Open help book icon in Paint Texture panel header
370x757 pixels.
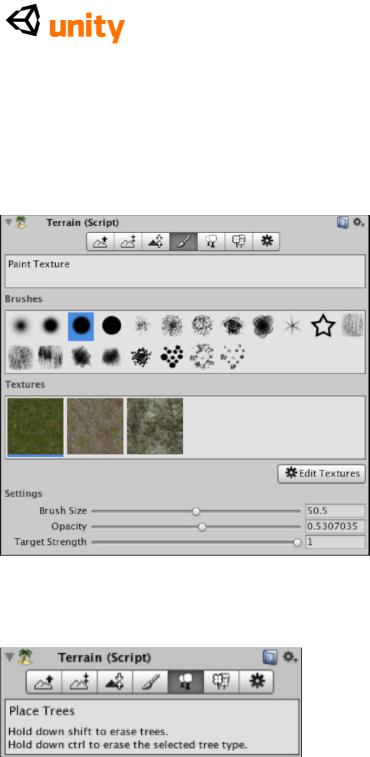(342, 223)
